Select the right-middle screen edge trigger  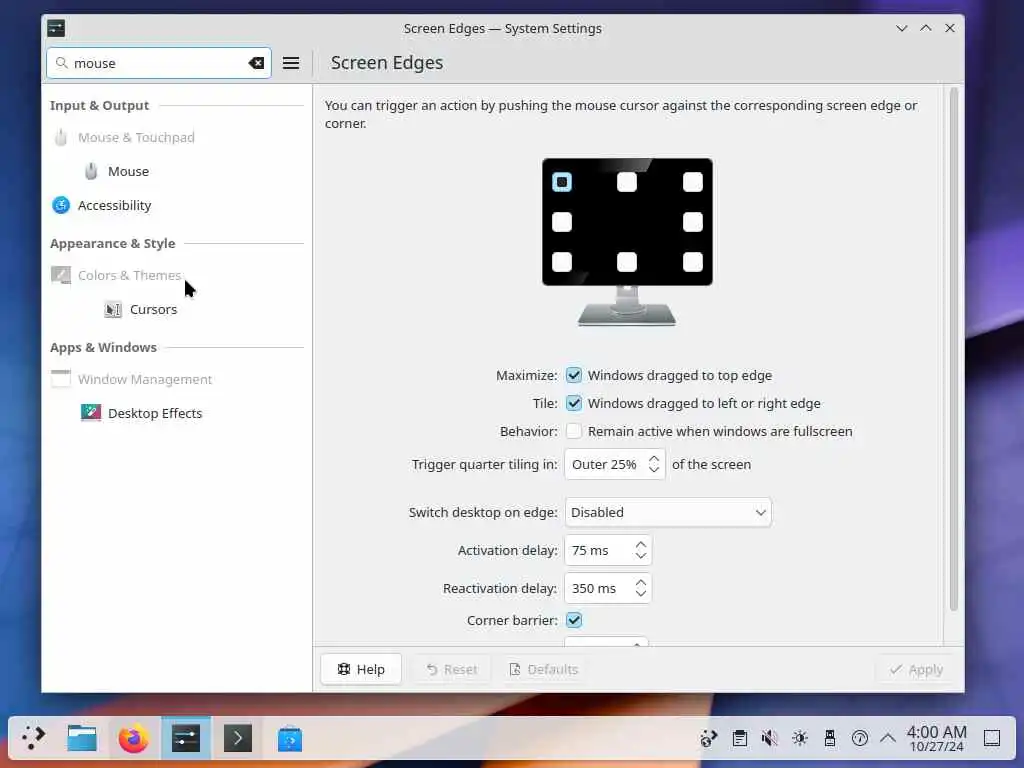[x=693, y=222]
